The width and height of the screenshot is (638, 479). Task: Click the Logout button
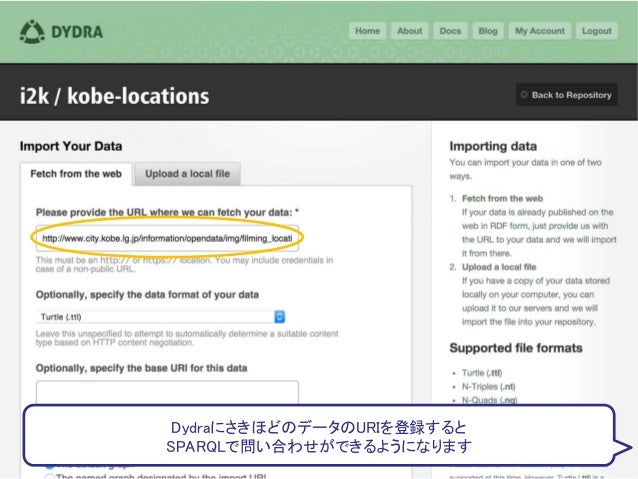tap(596, 31)
